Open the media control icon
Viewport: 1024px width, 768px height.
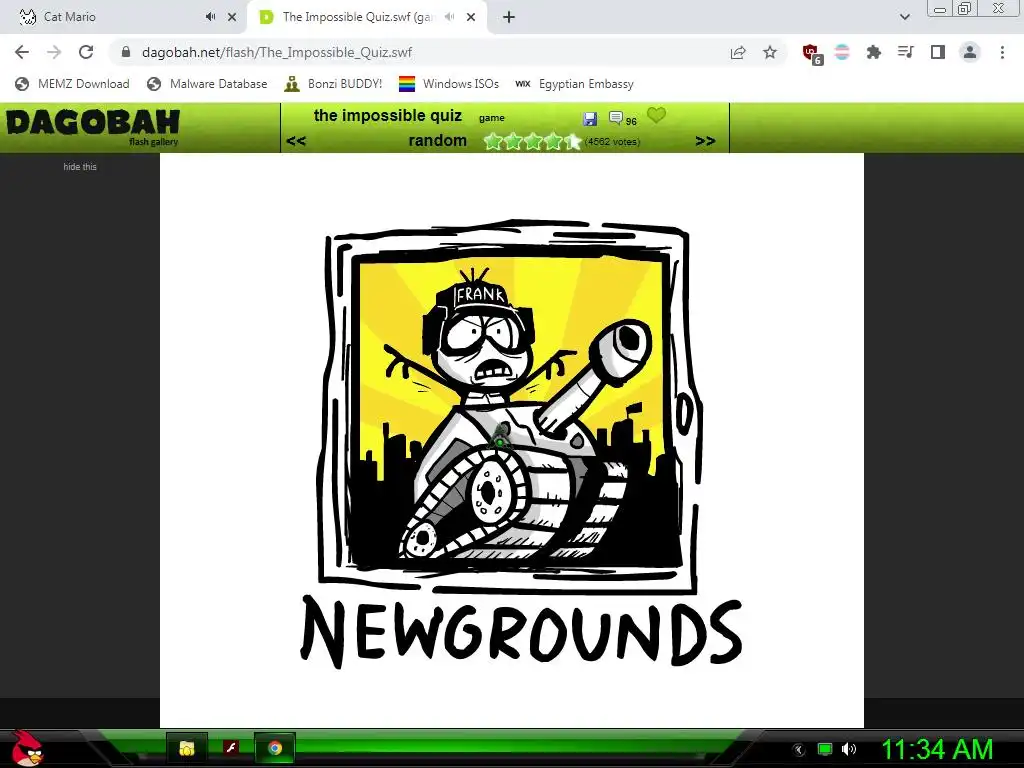[x=905, y=52]
